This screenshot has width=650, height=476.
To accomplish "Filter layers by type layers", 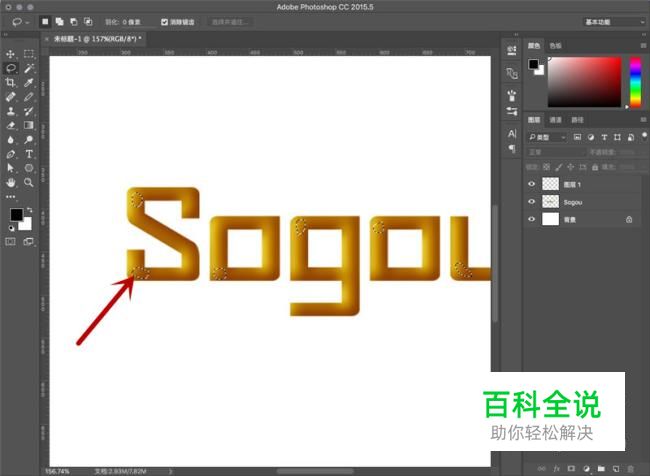I will coord(604,137).
